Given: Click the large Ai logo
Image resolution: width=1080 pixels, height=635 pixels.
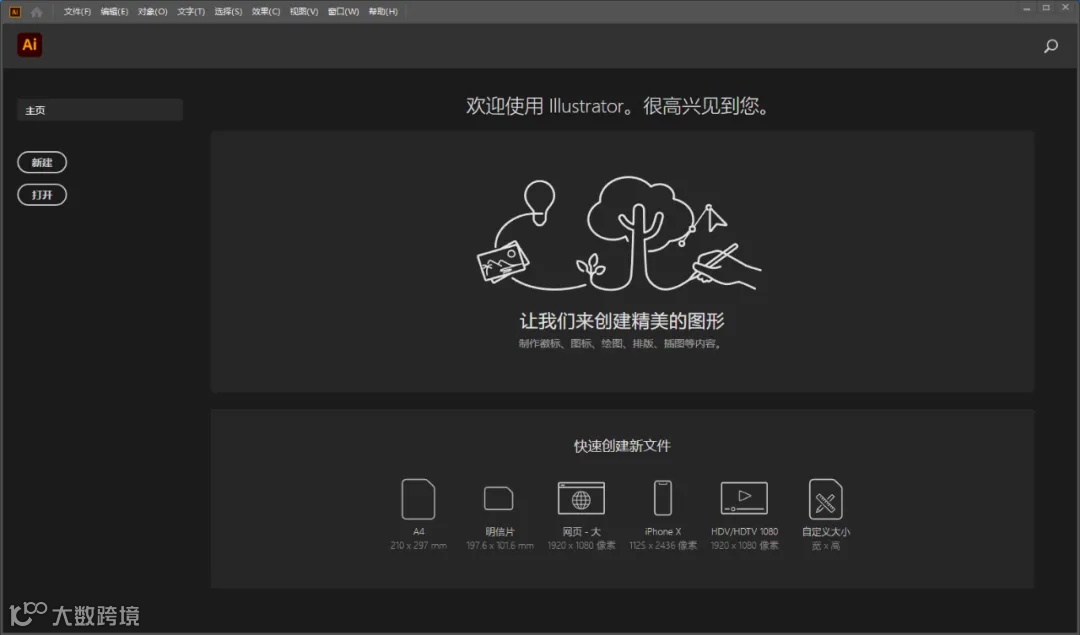Looking at the screenshot, I should click(30, 45).
